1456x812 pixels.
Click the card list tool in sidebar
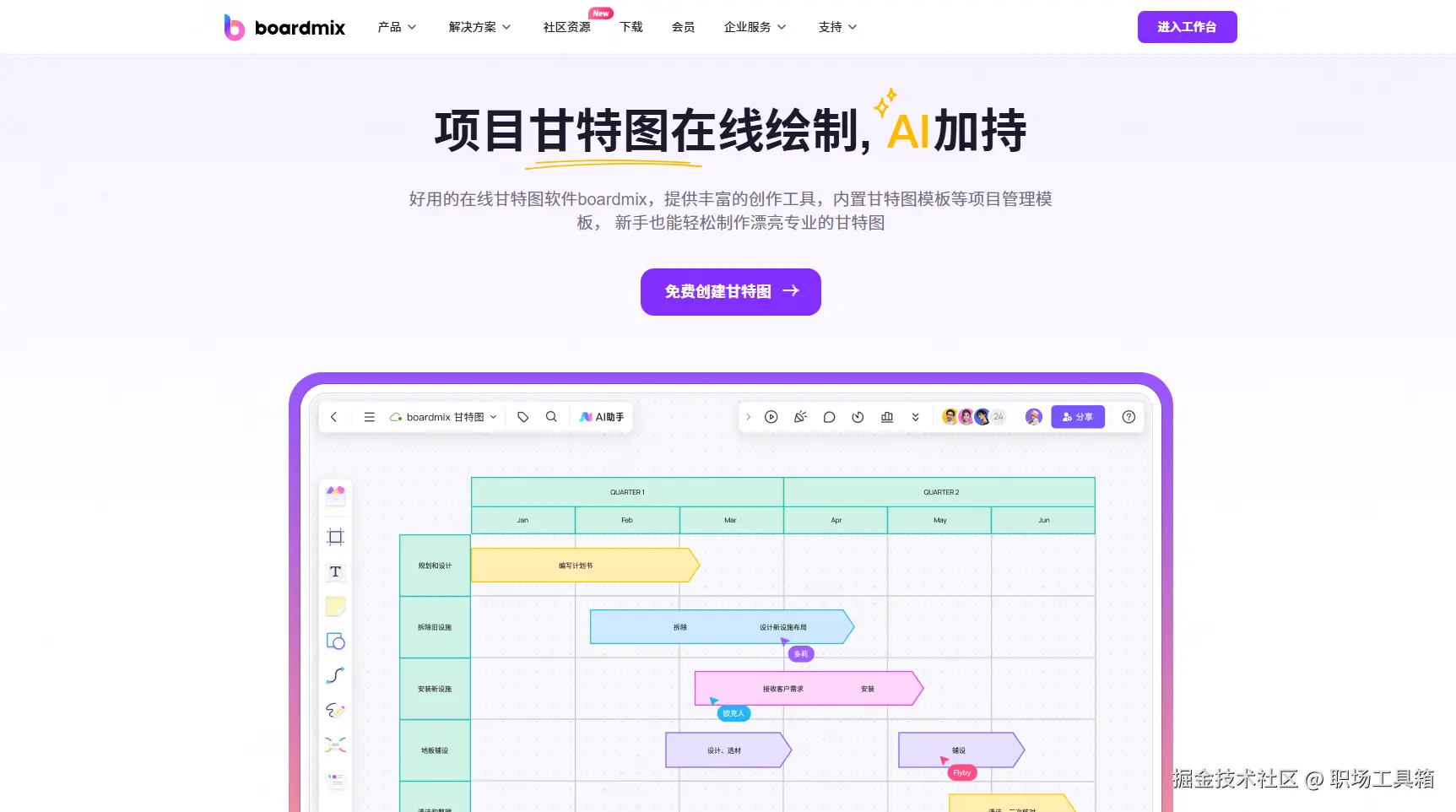[336, 779]
